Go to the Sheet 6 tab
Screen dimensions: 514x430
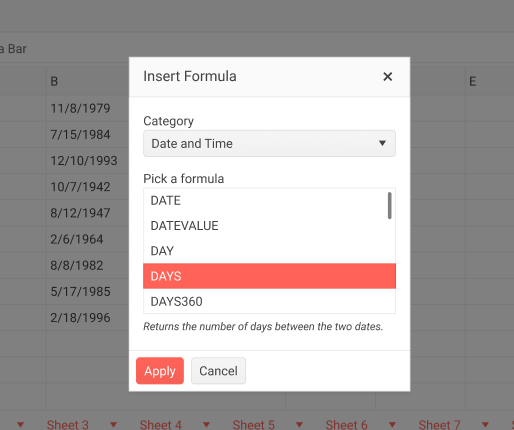tap(347, 425)
